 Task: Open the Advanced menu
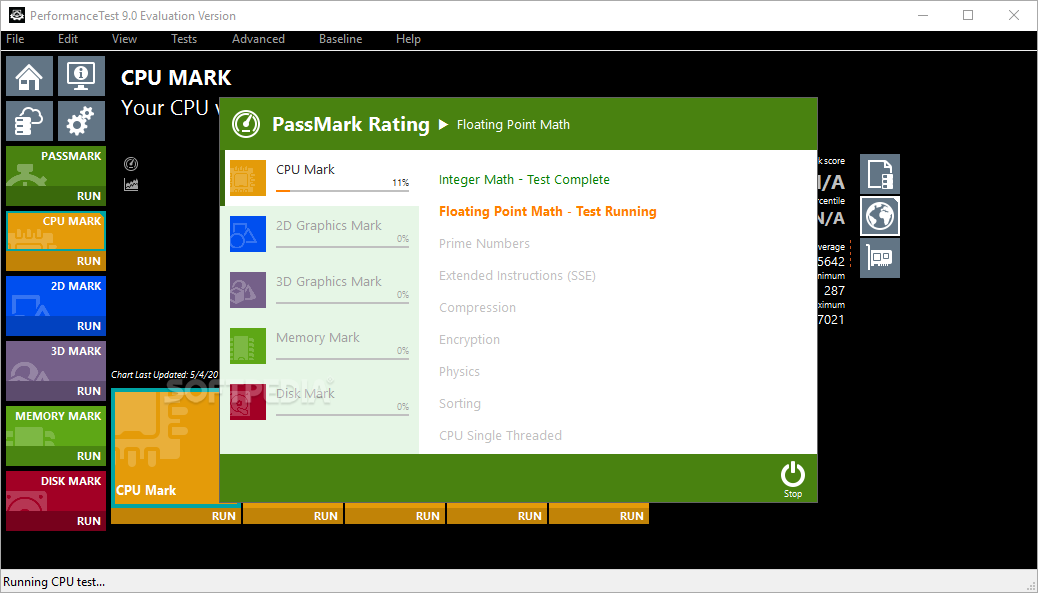click(x=258, y=39)
